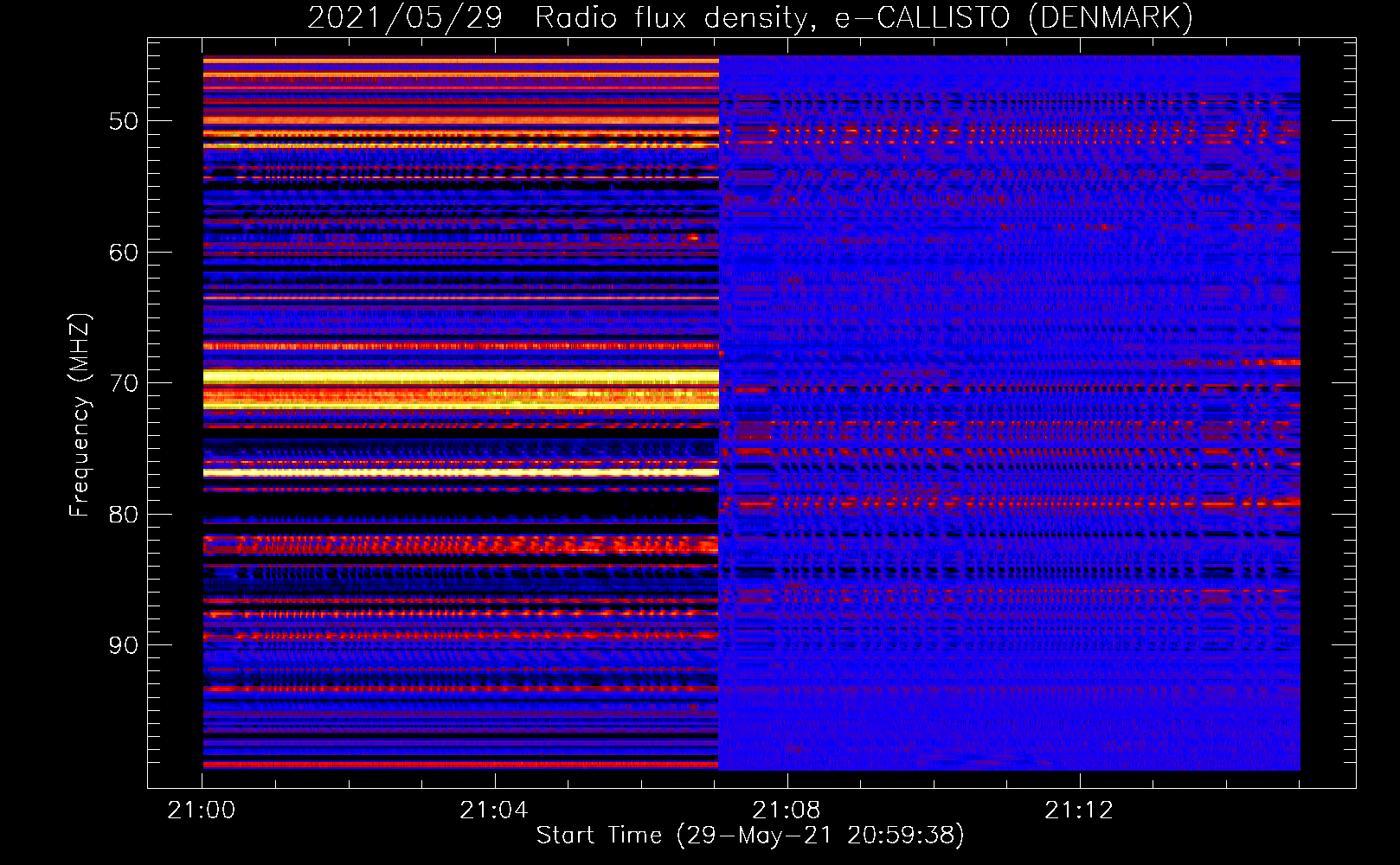Click the plot title '2021/05/29 Radio flux density'
1400x865 pixels.
click(562, 18)
